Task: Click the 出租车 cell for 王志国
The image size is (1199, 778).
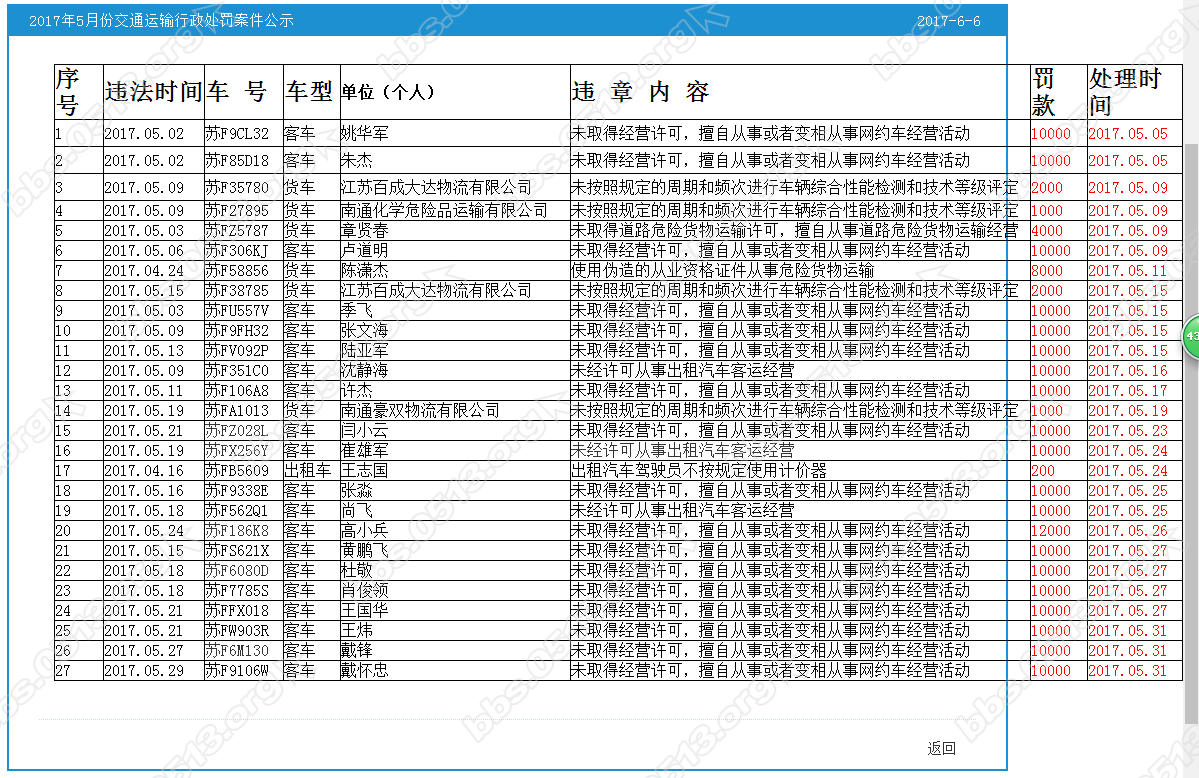Action: (307, 470)
